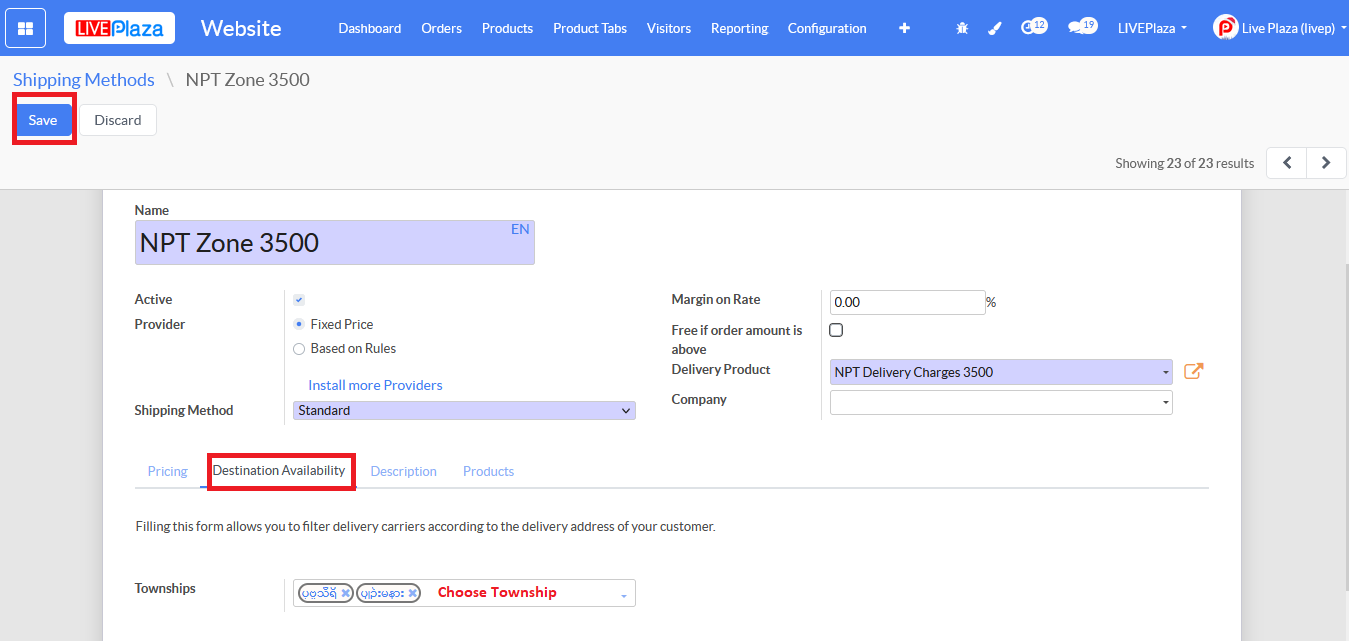Click the Website app title
Viewport: 1349px width, 641px height.
pos(241,28)
